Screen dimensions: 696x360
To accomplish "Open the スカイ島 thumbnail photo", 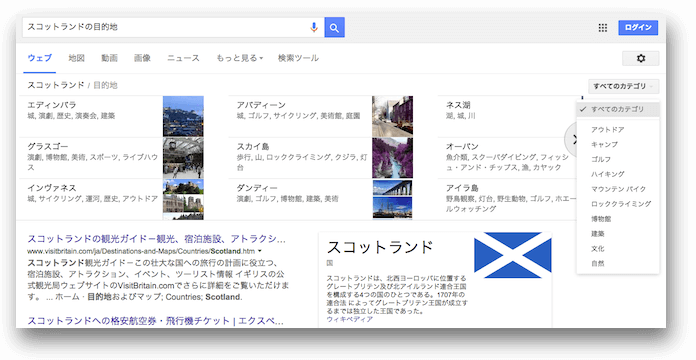I will click(x=392, y=158).
